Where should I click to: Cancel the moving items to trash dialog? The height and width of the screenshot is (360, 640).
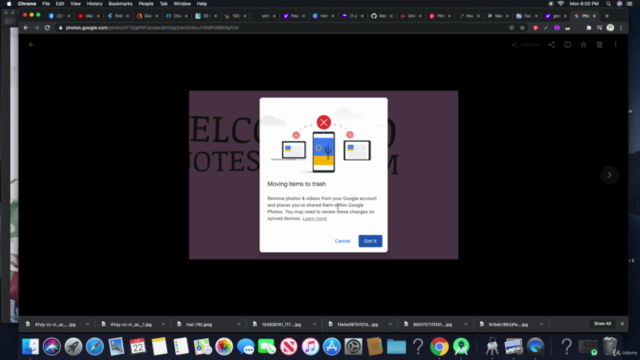(342, 241)
